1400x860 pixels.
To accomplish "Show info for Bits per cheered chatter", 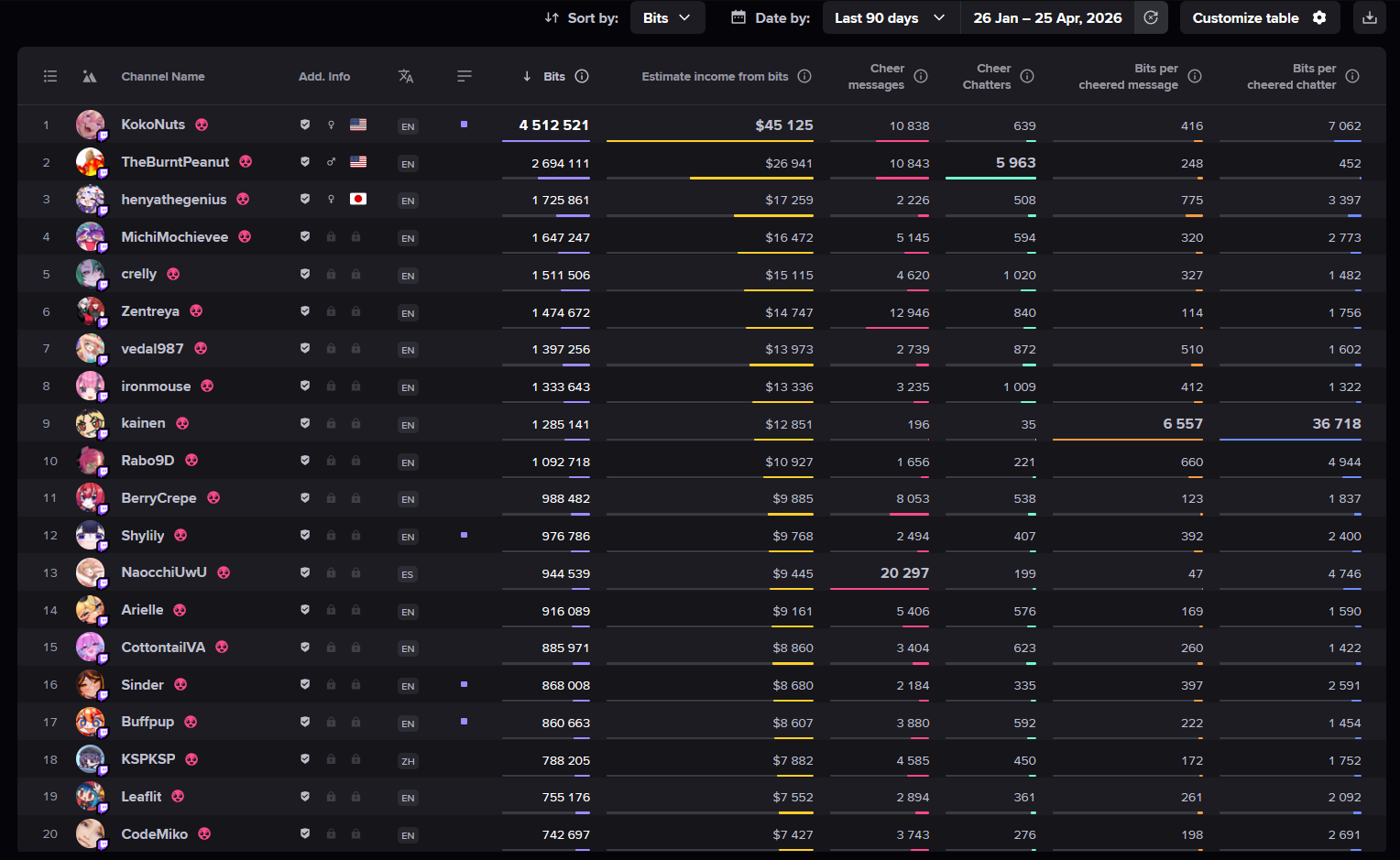I will pos(1352,76).
